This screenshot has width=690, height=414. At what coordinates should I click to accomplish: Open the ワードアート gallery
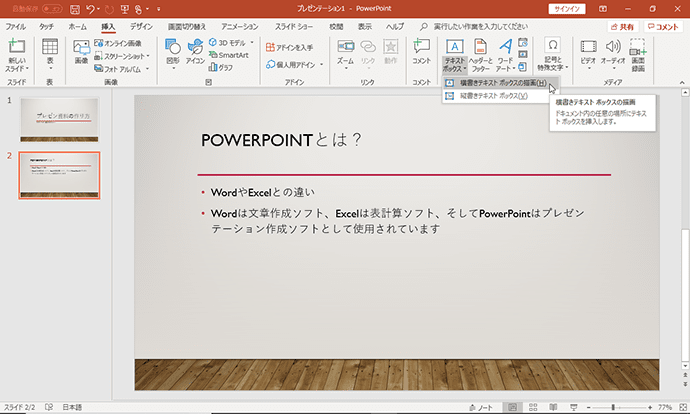[505, 55]
